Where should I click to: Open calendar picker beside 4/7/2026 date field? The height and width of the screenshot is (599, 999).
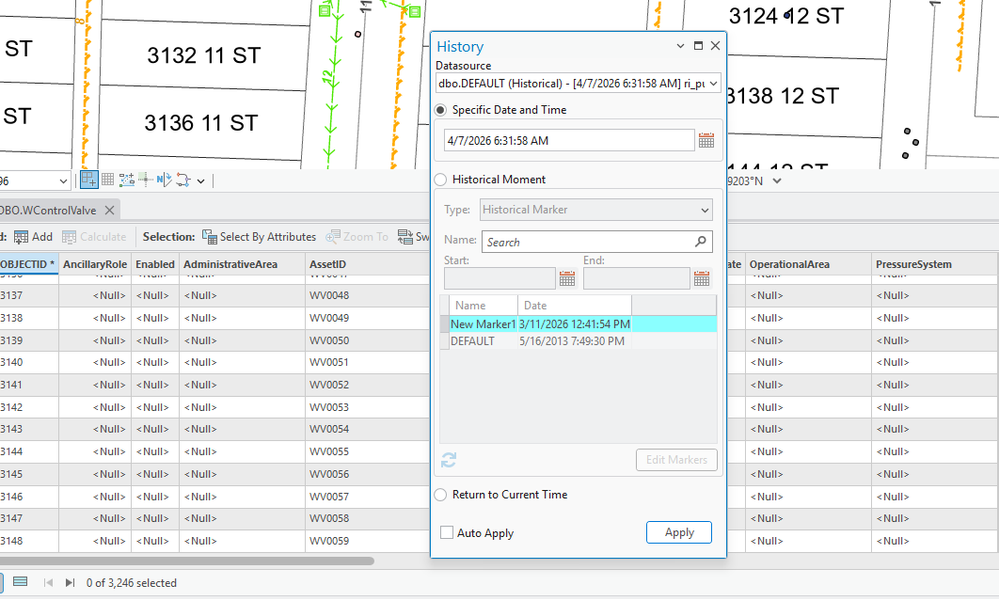click(x=707, y=141)
